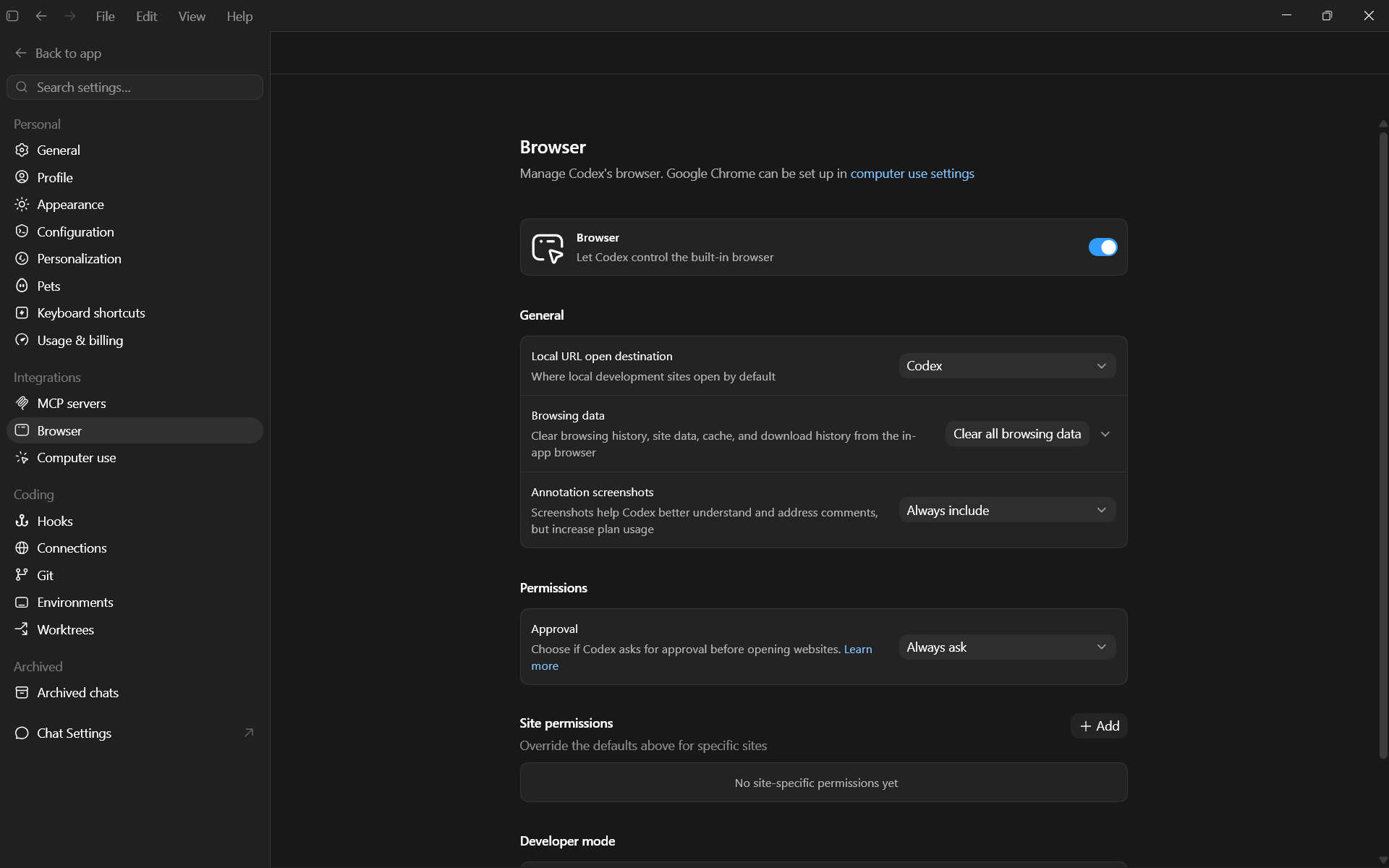Viewport: 1389px width, 868px height.
Task: Open the View menu
Action: click(x=192, y=16)
